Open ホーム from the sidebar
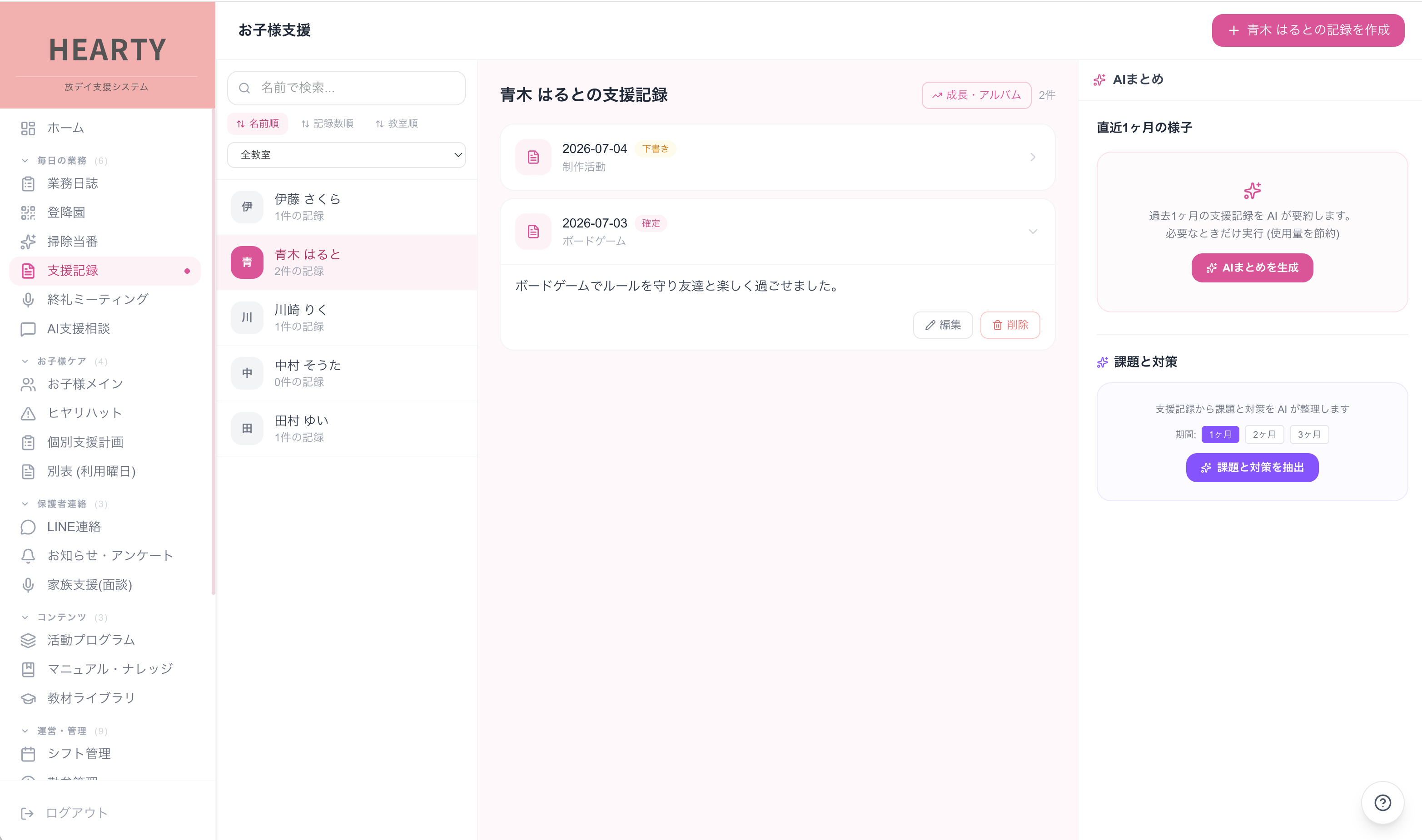Image resolution: width=1422 pixels, height=840 pixels. [105, 128]
